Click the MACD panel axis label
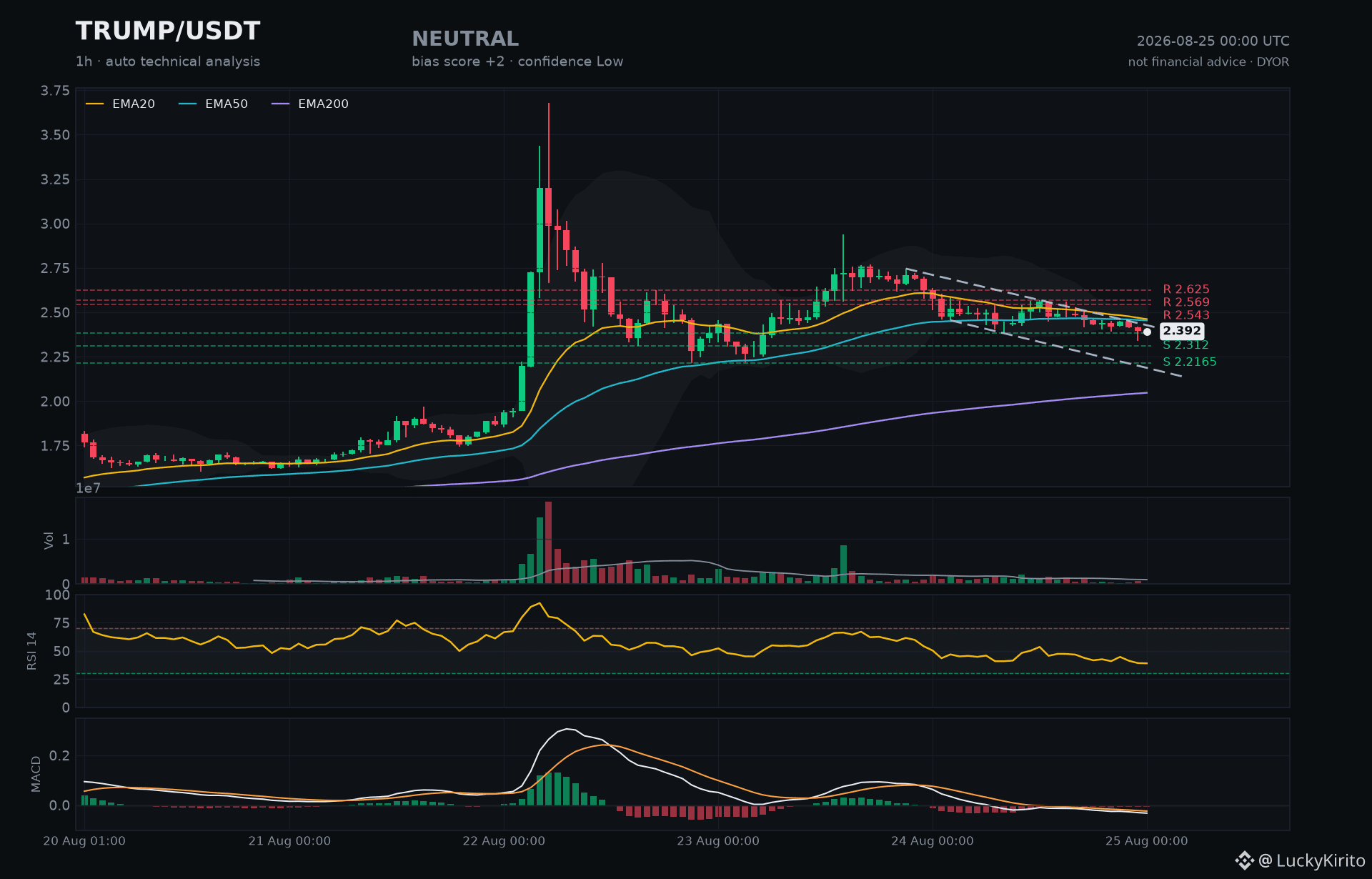This screenshot has height=879, width=1372. 36,774
